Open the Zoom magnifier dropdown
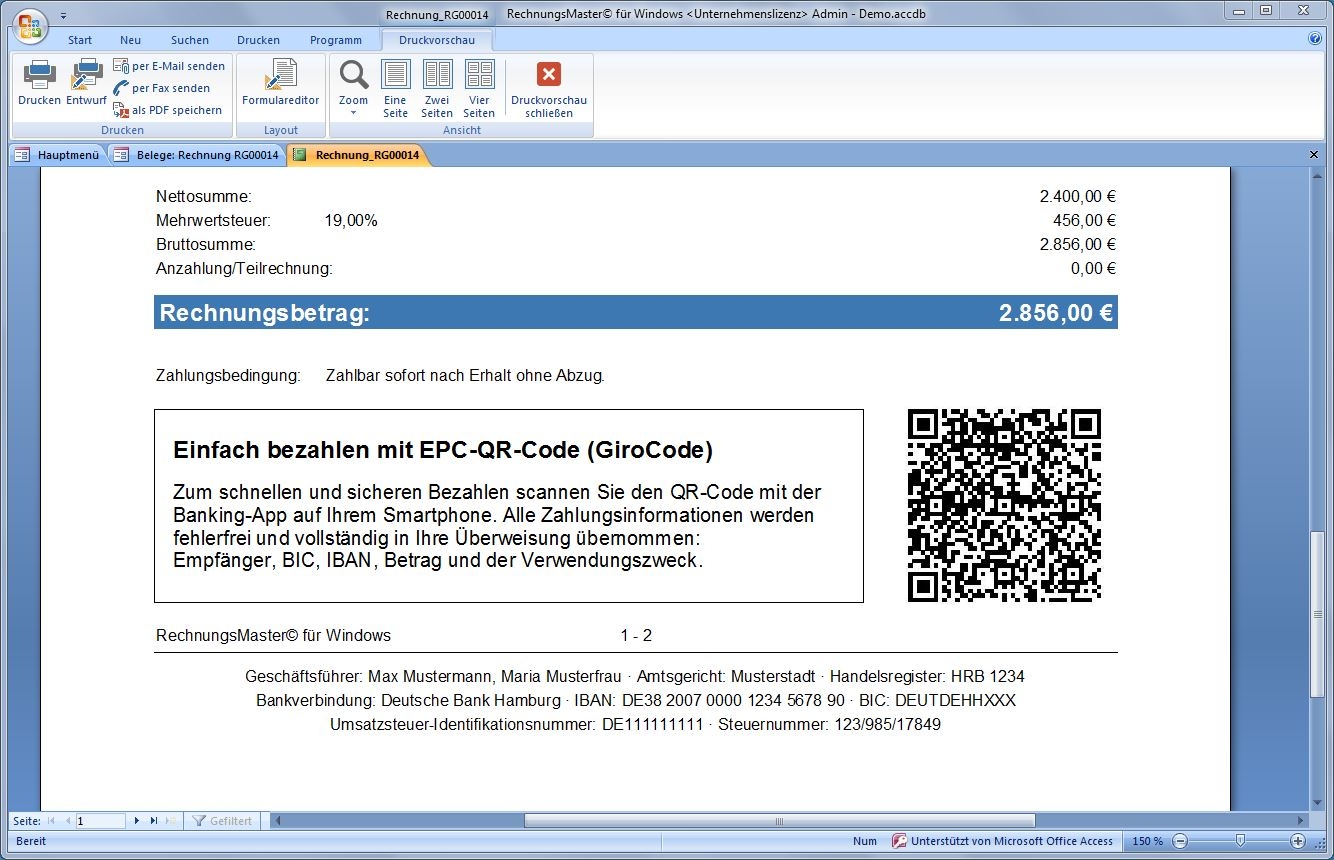This screenshot has height=860, width=1334. click(x=353, y=87)
